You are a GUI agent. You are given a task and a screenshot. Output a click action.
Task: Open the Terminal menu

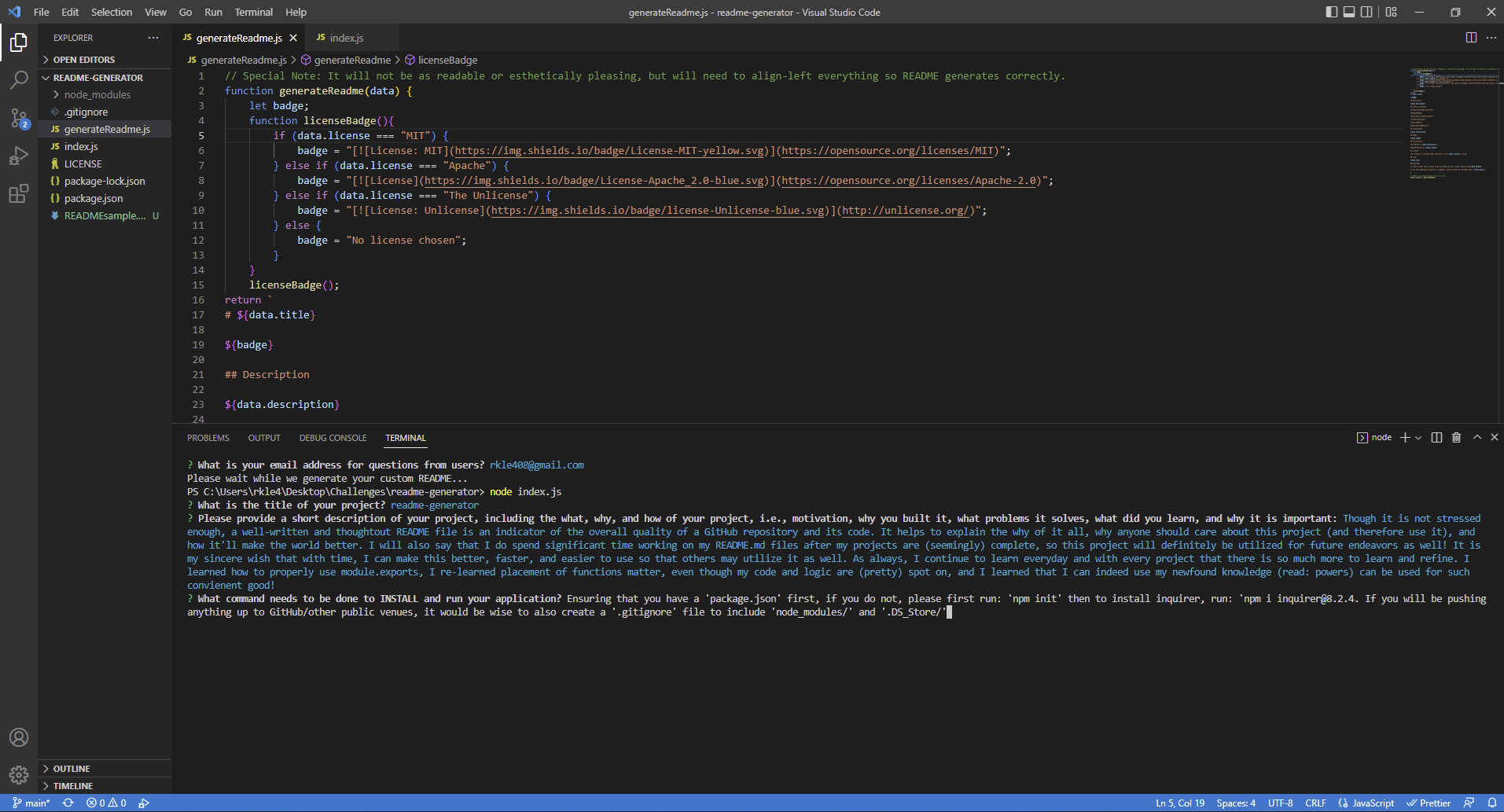[x=253, y=12]
